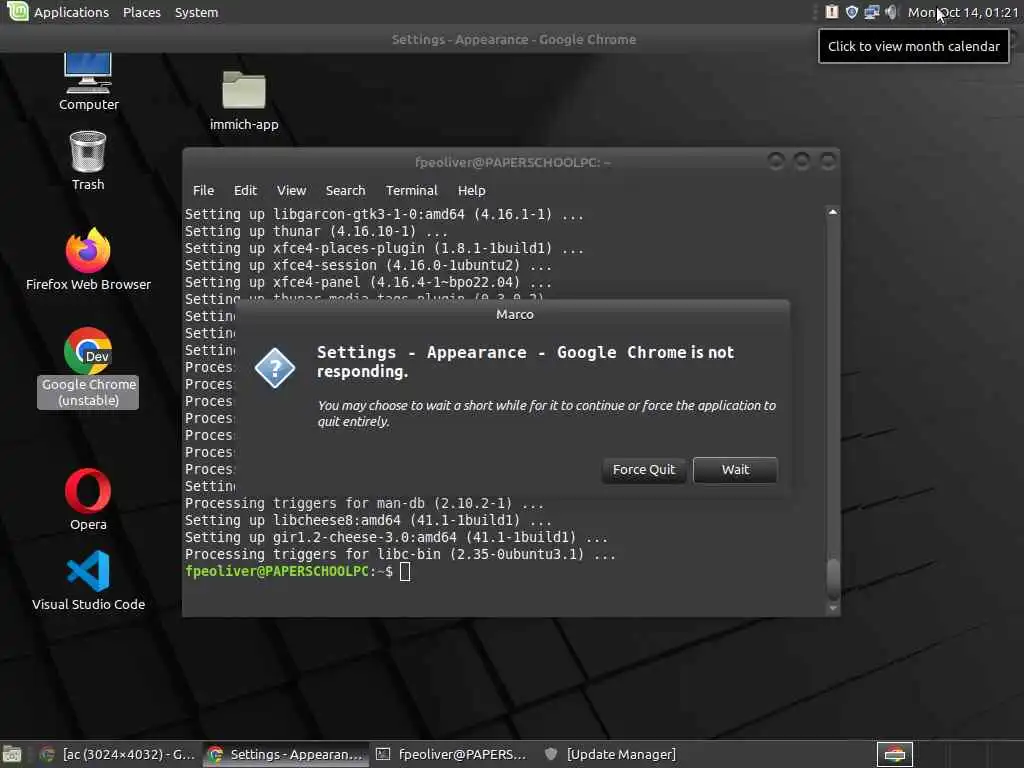
Task: Switch to the ac (3024×4032) taskbar window
Action: pyautogui.click(x=118, y=754)
